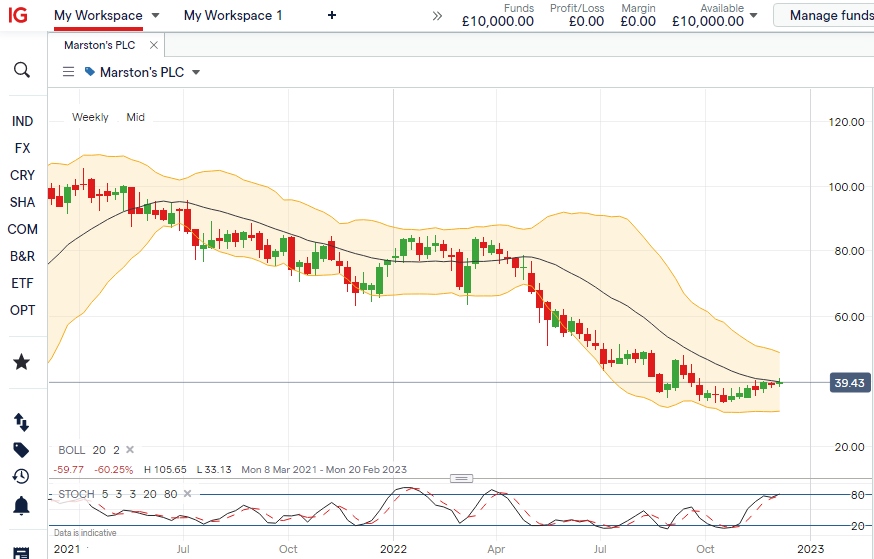Open alerts using the bell icon

tap(22, 503)
